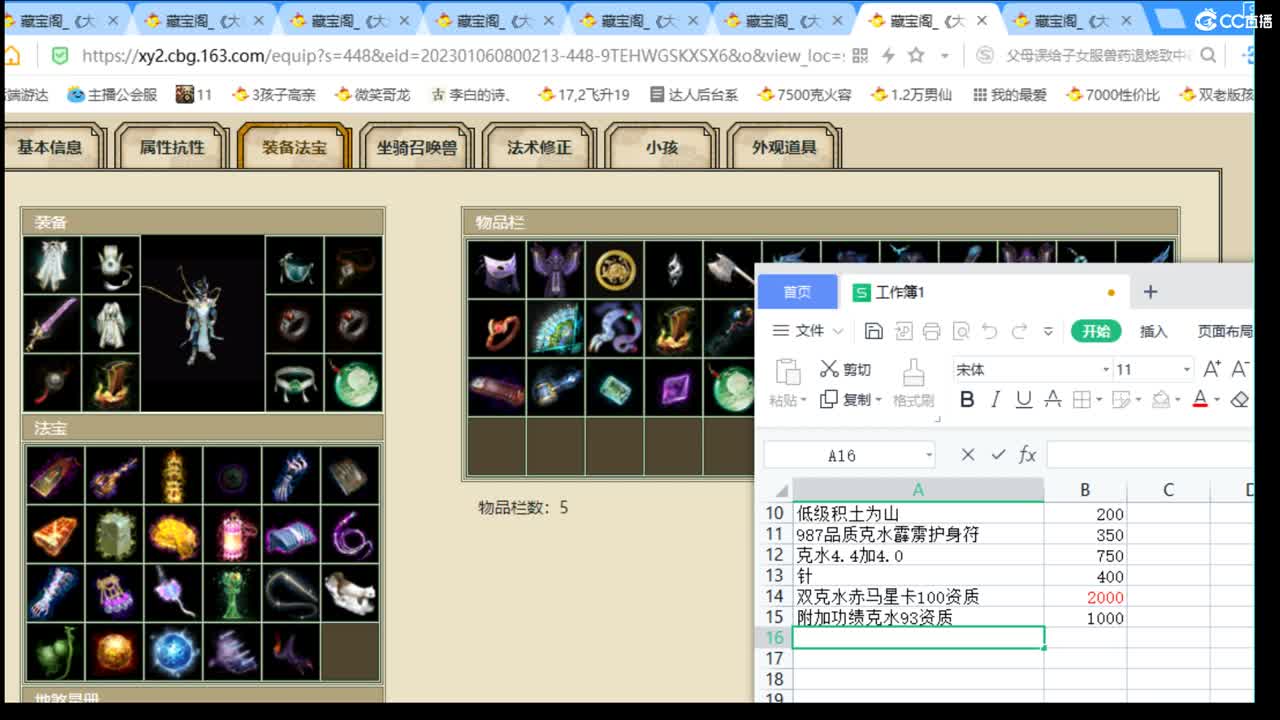The image size is (1280, 720).
Task: Click the Print icon in WPS toolbar
Action: tap(932, 331)
